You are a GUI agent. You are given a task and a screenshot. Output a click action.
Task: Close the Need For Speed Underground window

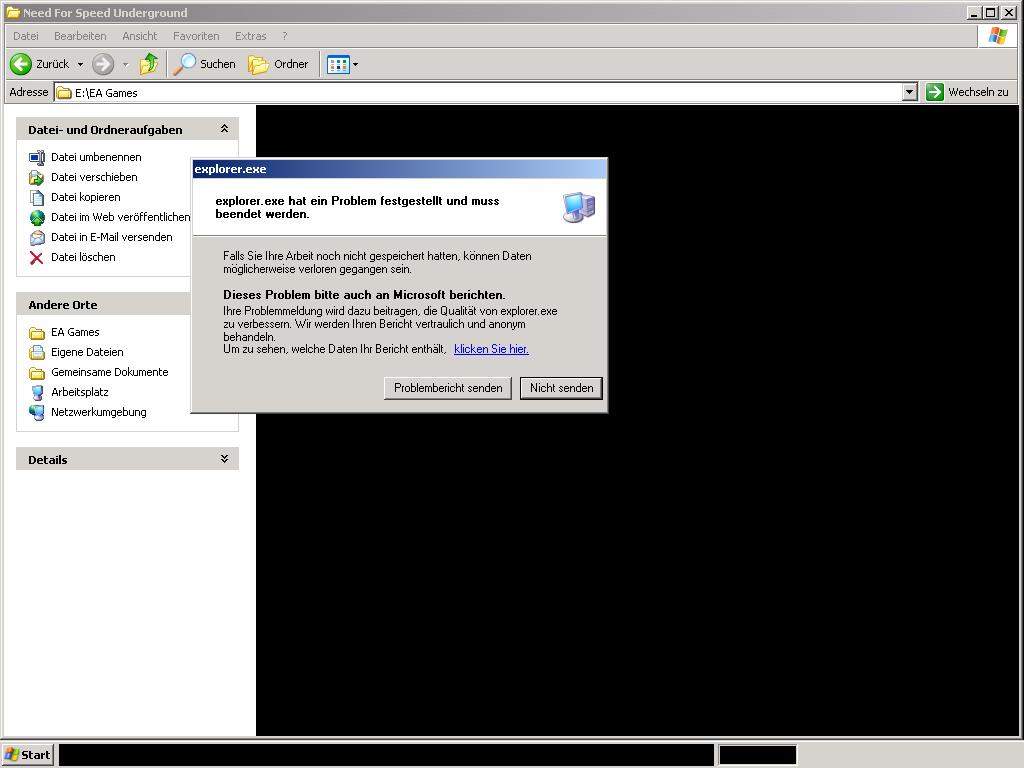pyautogui.click(x=1008, y=12)
